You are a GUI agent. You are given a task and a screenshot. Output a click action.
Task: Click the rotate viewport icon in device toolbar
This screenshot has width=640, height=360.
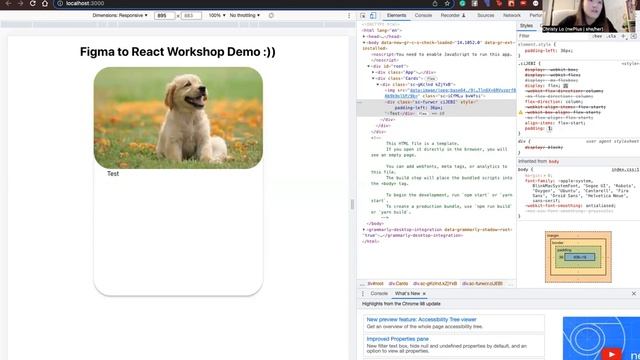(x=271, y=16)
